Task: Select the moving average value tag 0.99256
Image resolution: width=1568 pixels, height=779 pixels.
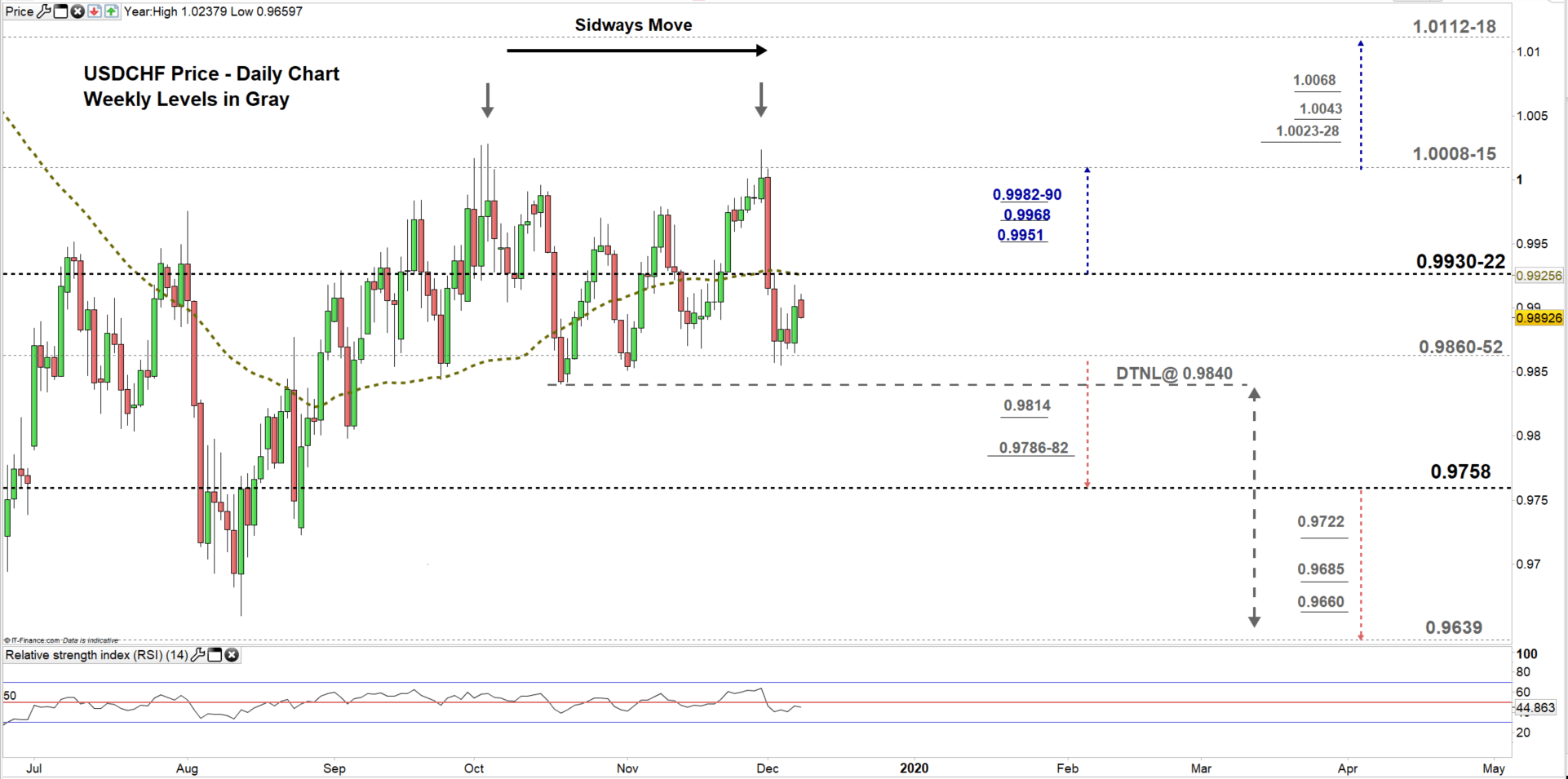Action: click(x=1539, y=276)
